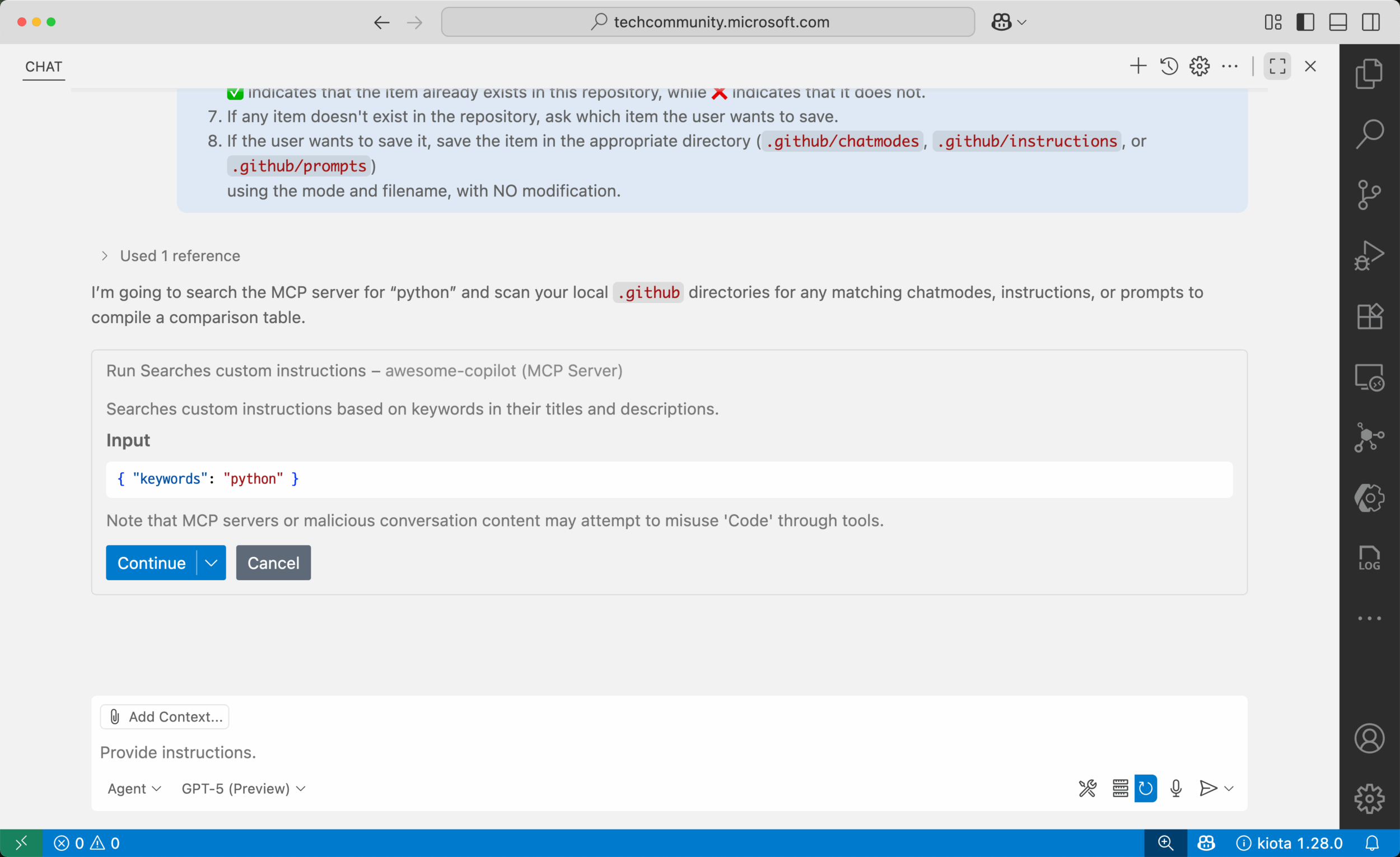Click the Continue button

coord(151,562)
